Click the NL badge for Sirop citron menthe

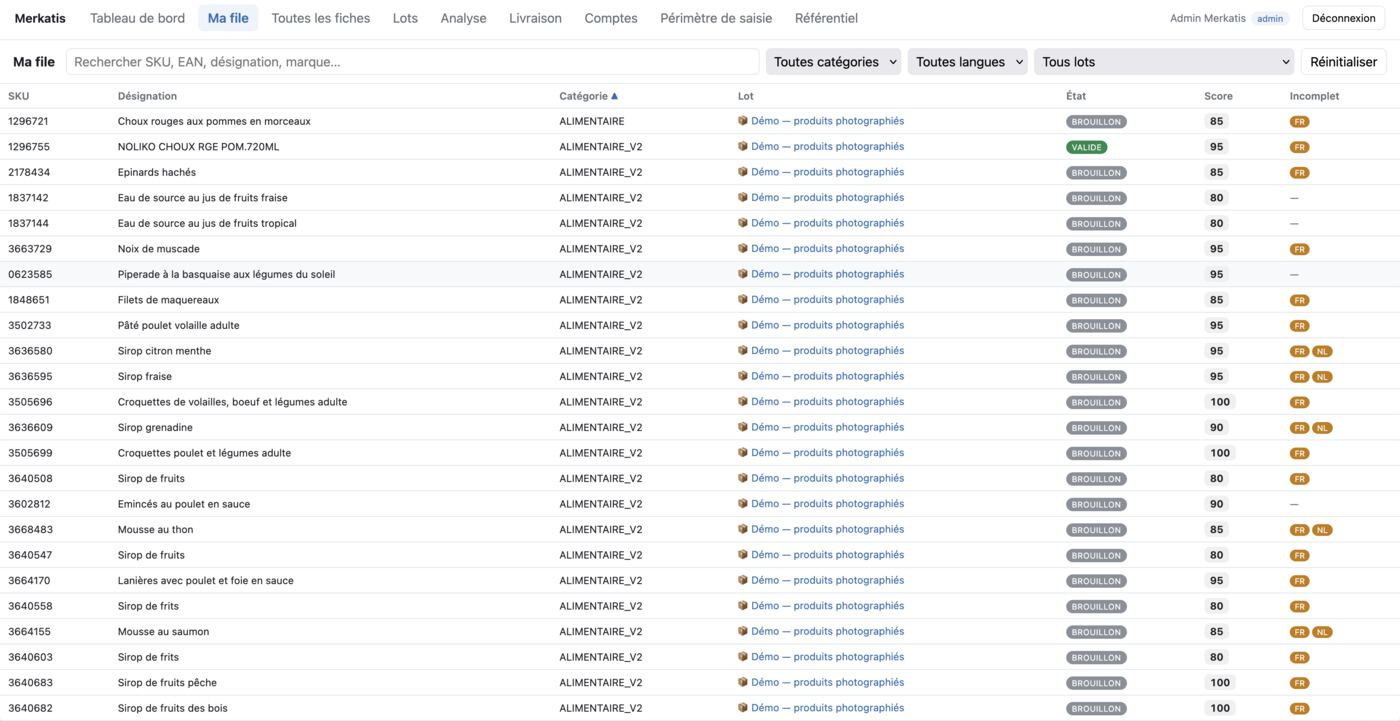click(1322, 352)
